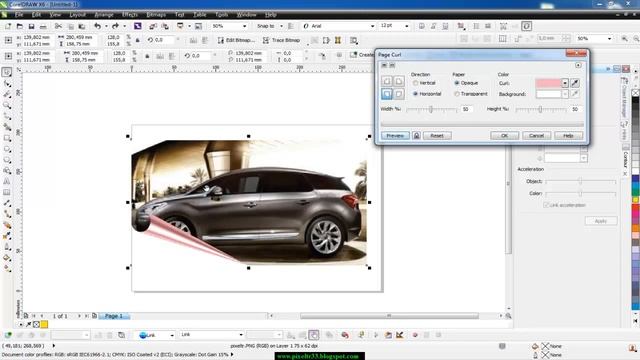This screenshot has width=640, height=360.
Task: Click the horizontal scrollbar thumb
Action: coord(389,316)
